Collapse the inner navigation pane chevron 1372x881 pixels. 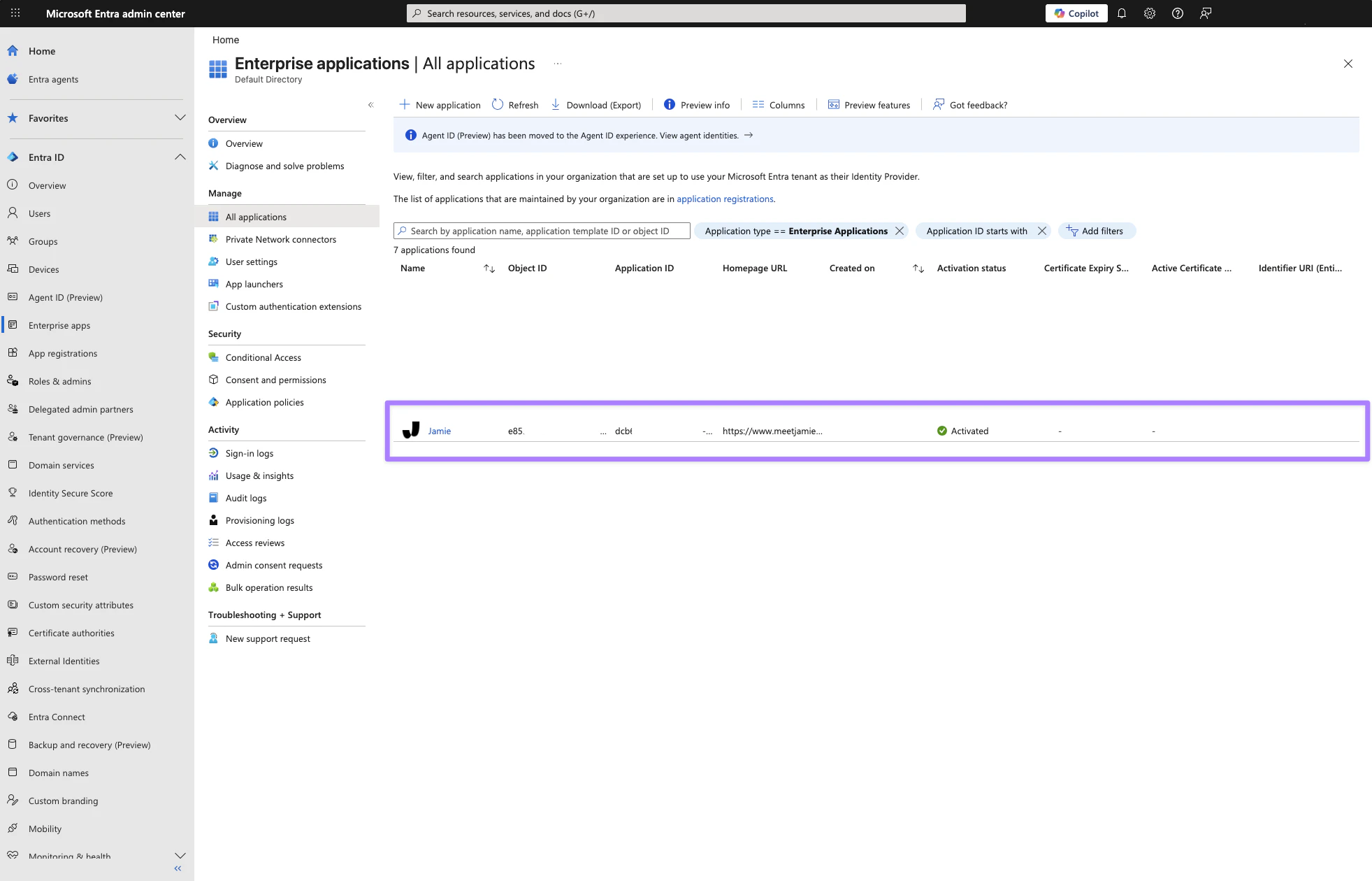(371, 105)
